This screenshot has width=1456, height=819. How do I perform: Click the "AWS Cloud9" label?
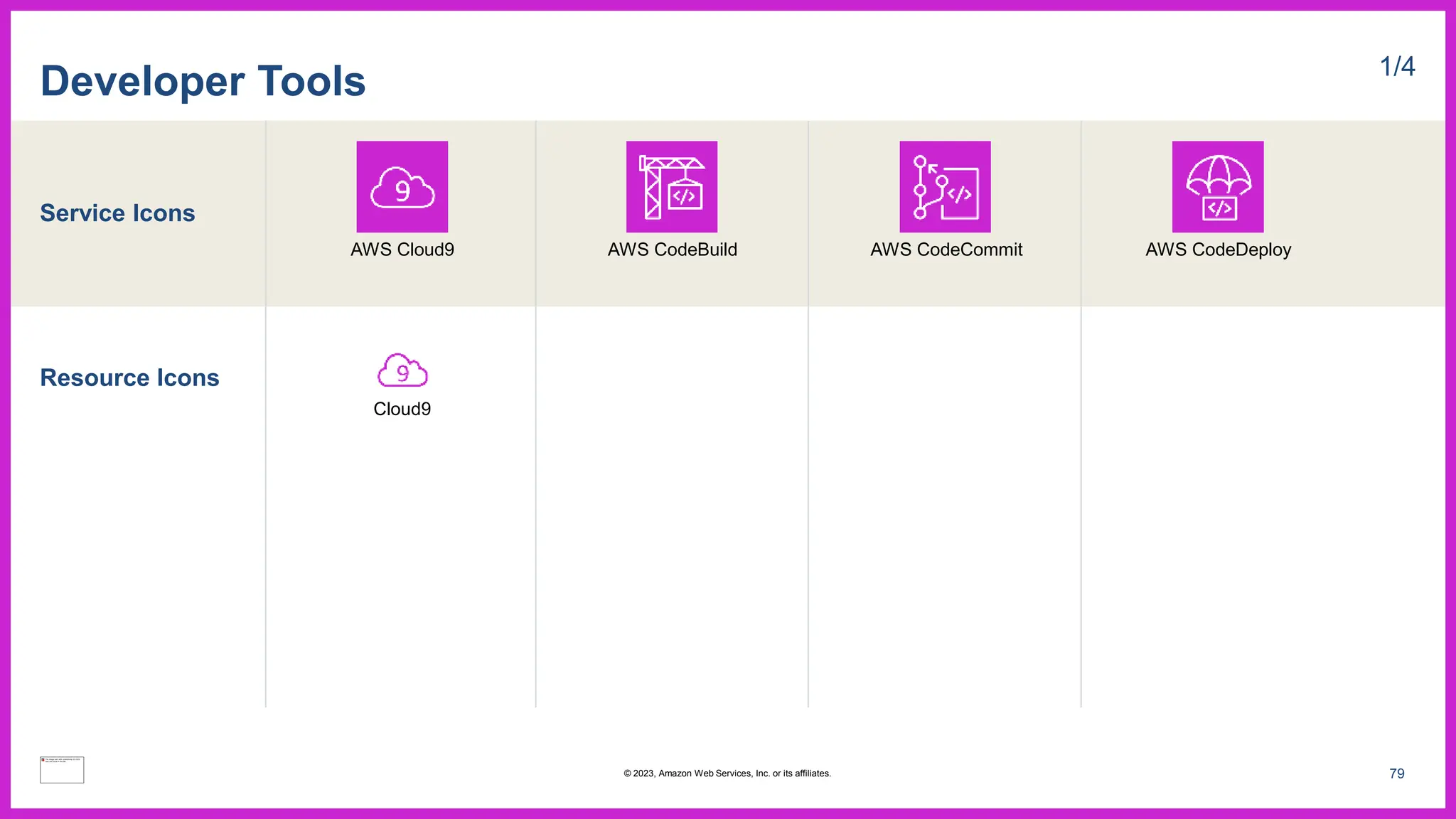(402, 250)
